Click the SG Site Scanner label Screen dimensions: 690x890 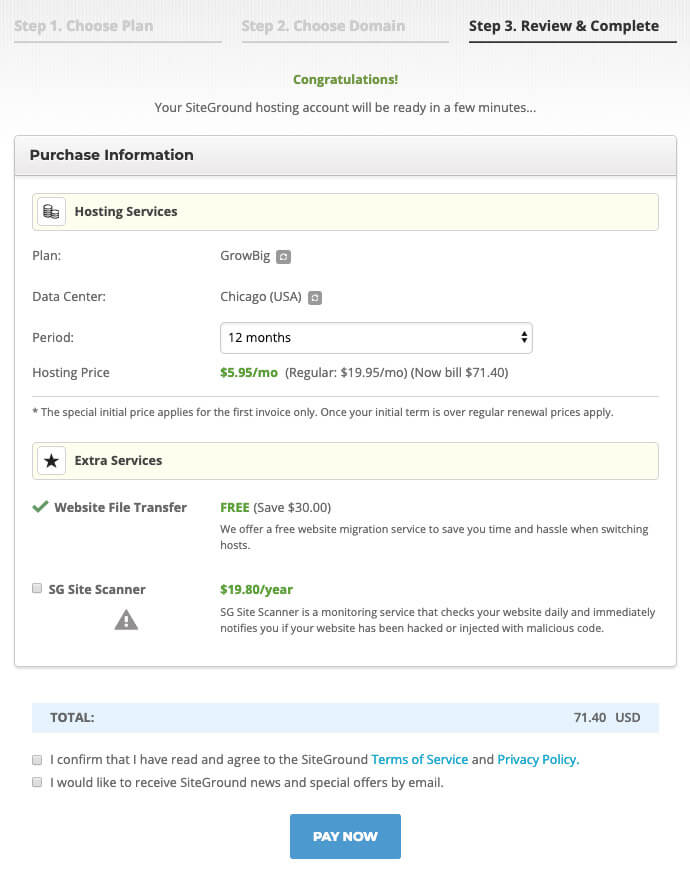[97, 589]
